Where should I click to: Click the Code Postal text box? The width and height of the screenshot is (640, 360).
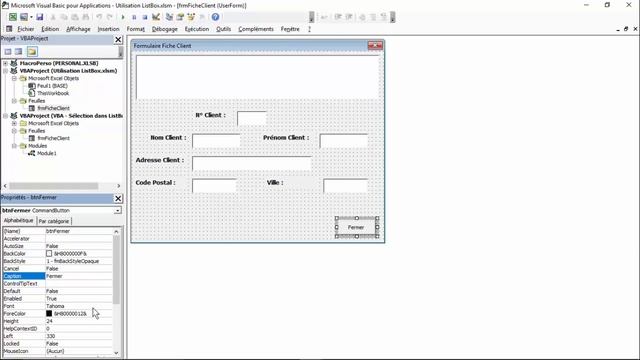click(214, 186)
